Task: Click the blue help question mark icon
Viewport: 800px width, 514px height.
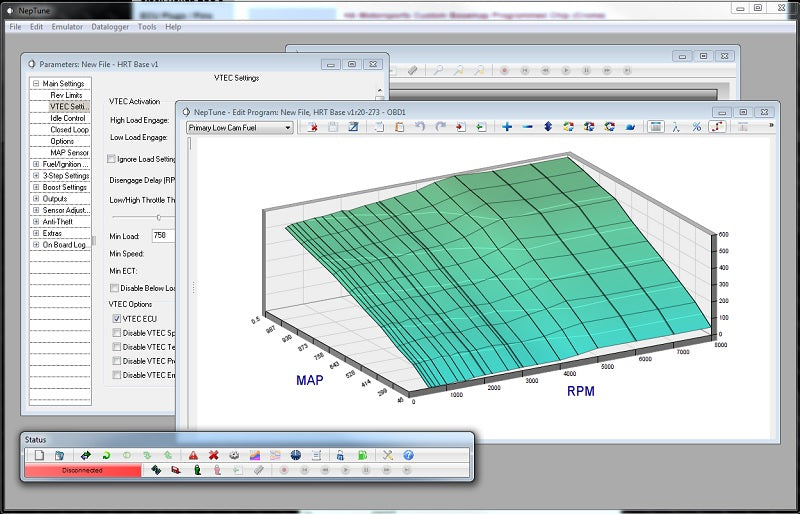Action: coord(408,455)
